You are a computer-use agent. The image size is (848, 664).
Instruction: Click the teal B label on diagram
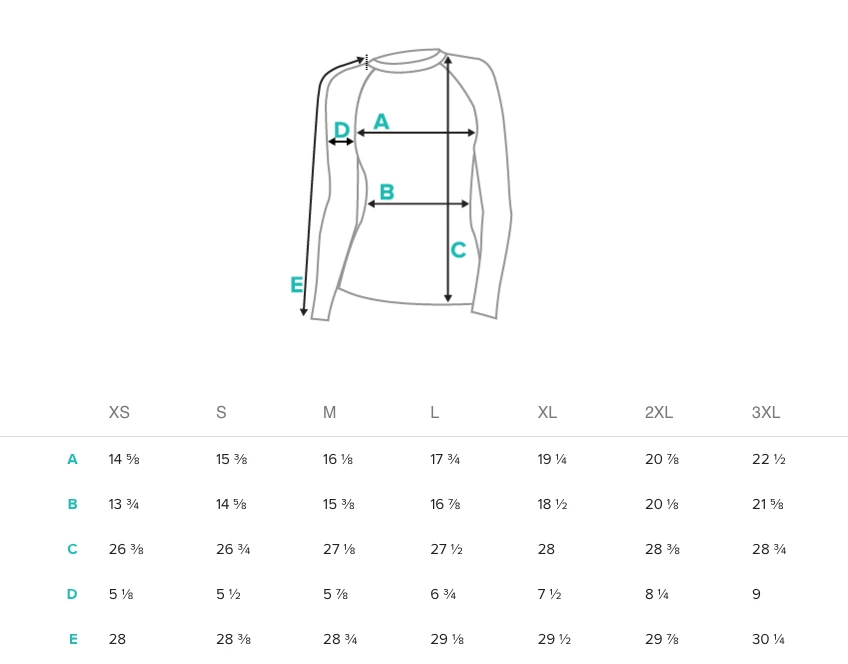(x=387, y=192)
